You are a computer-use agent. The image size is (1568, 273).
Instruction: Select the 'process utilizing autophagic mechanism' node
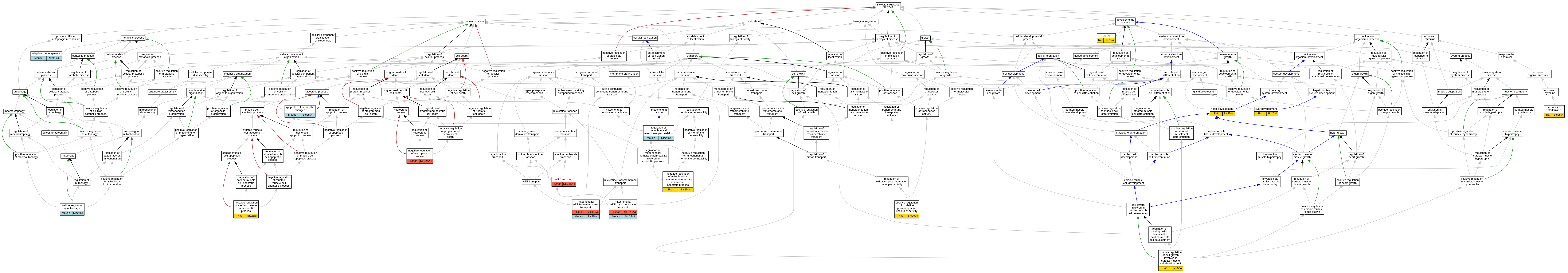[x=66, y=38]
